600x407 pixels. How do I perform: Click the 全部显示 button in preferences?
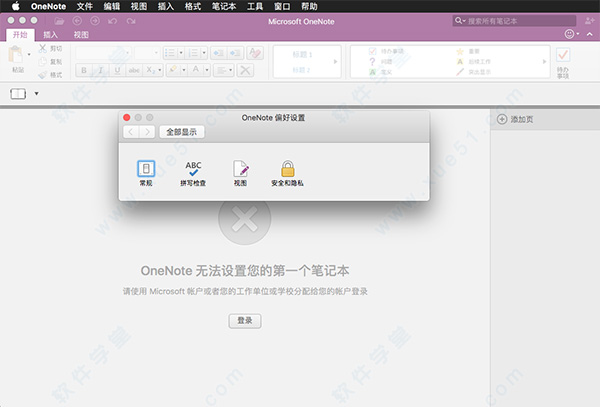tap(182, 132)
